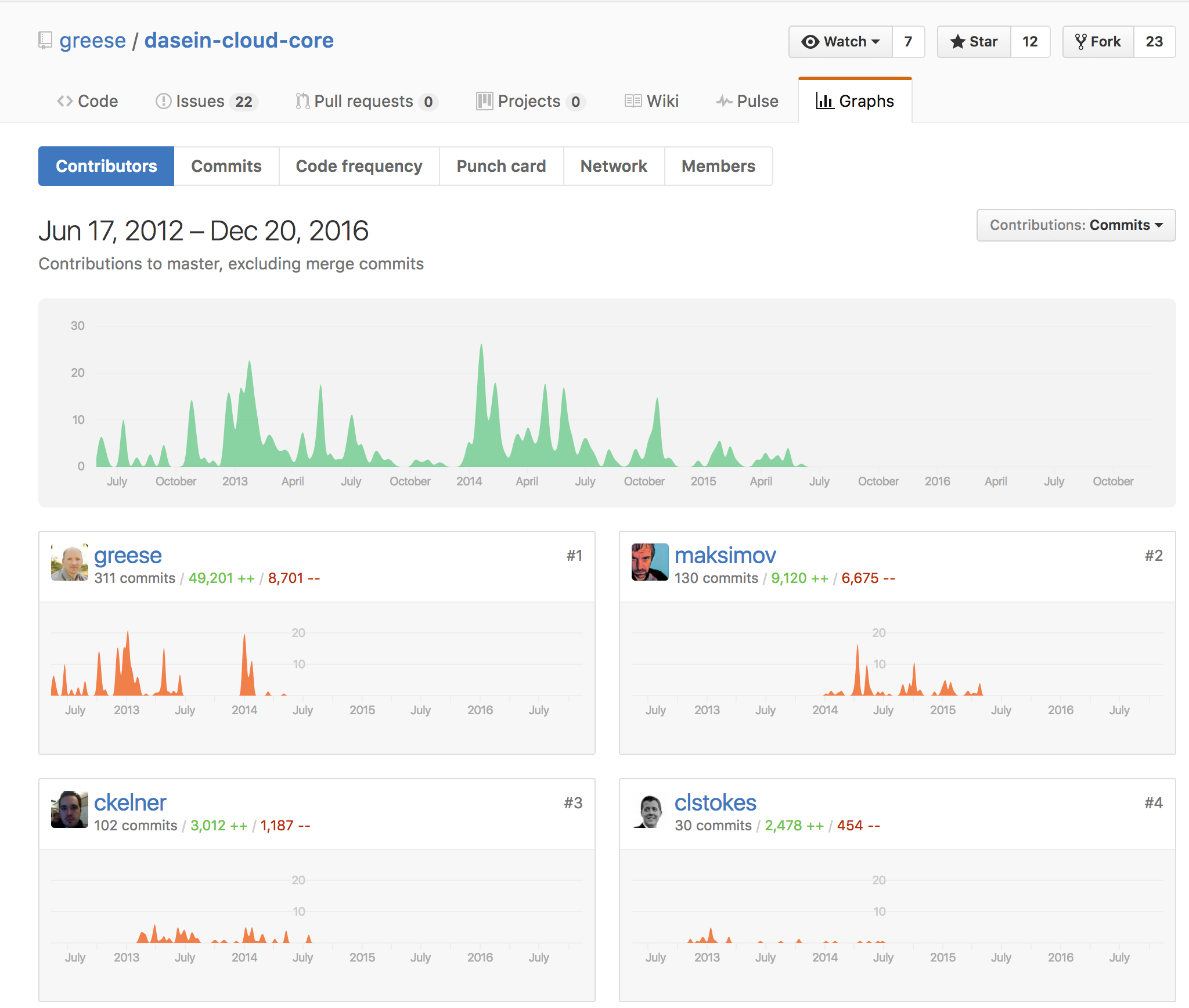Open greese contributor profile link
This screenshot has width=1189, height=1008.
pos(128,556)
